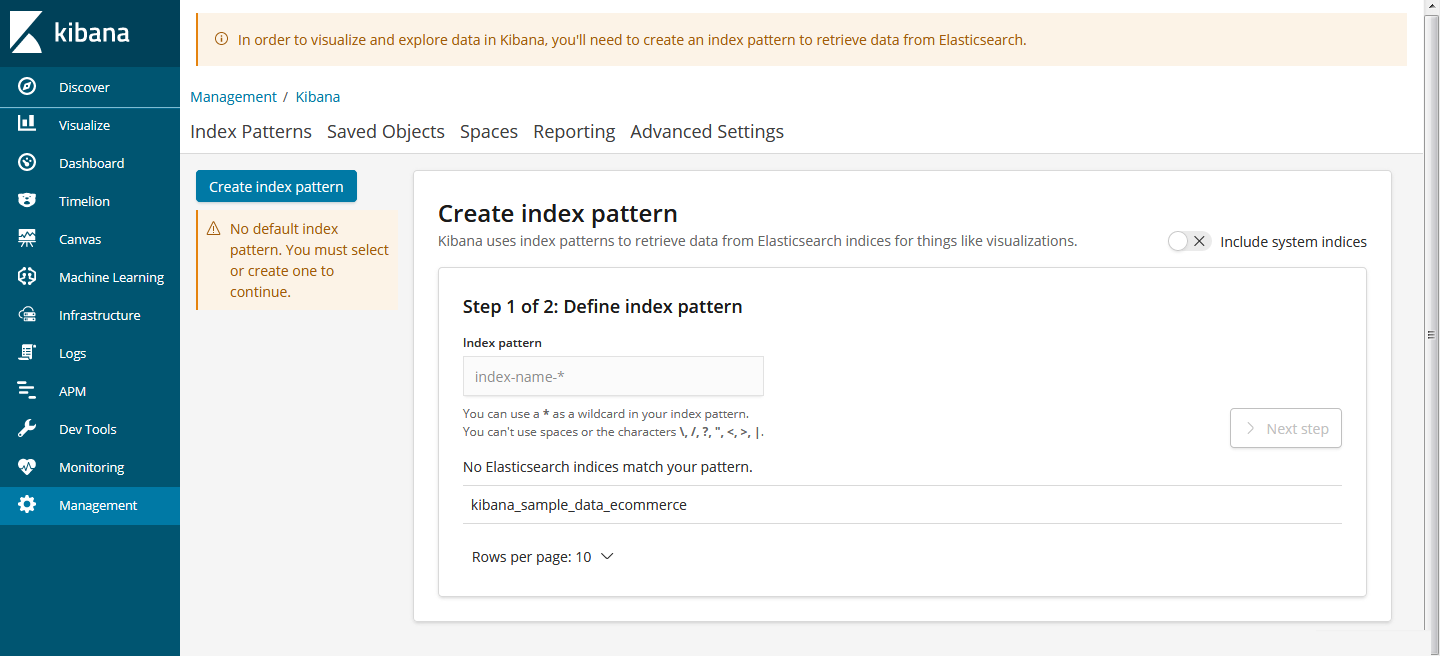Click the Timelion label in sidebar

pos(84,201)
